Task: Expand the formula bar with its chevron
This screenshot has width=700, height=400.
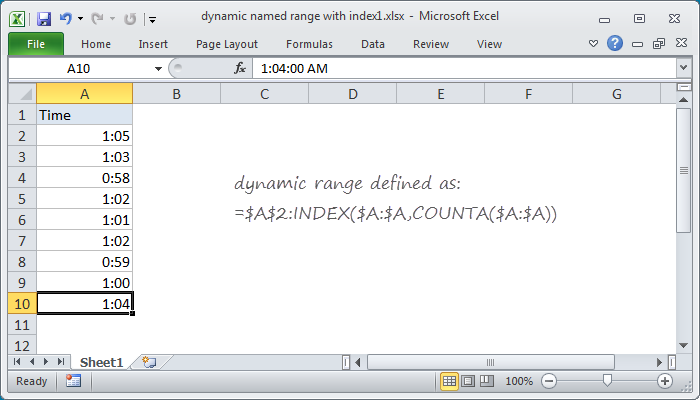Action: point(683,68)
